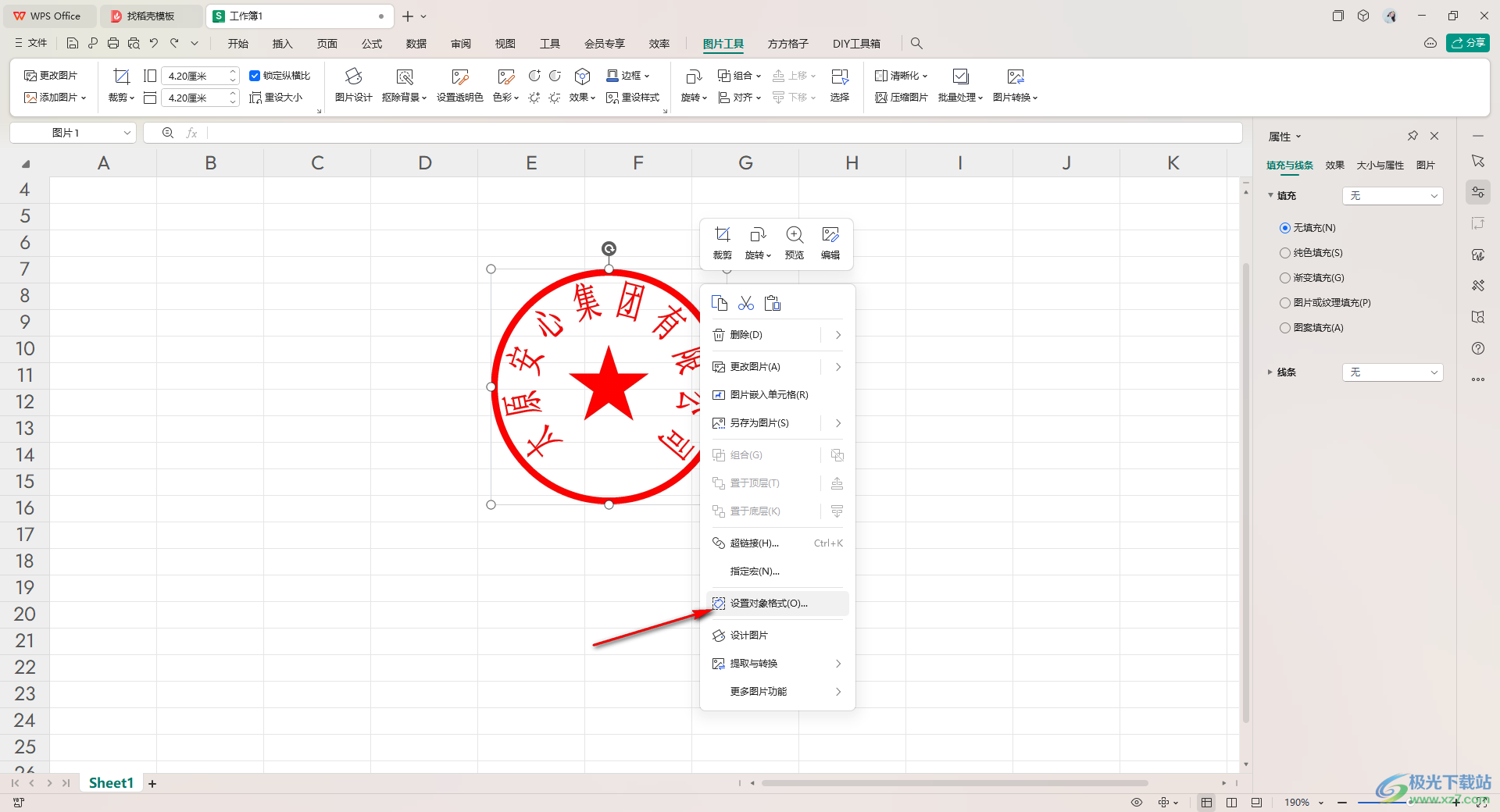
Task: Click the help question icon in right sidebar
Action: (1477, 348)
